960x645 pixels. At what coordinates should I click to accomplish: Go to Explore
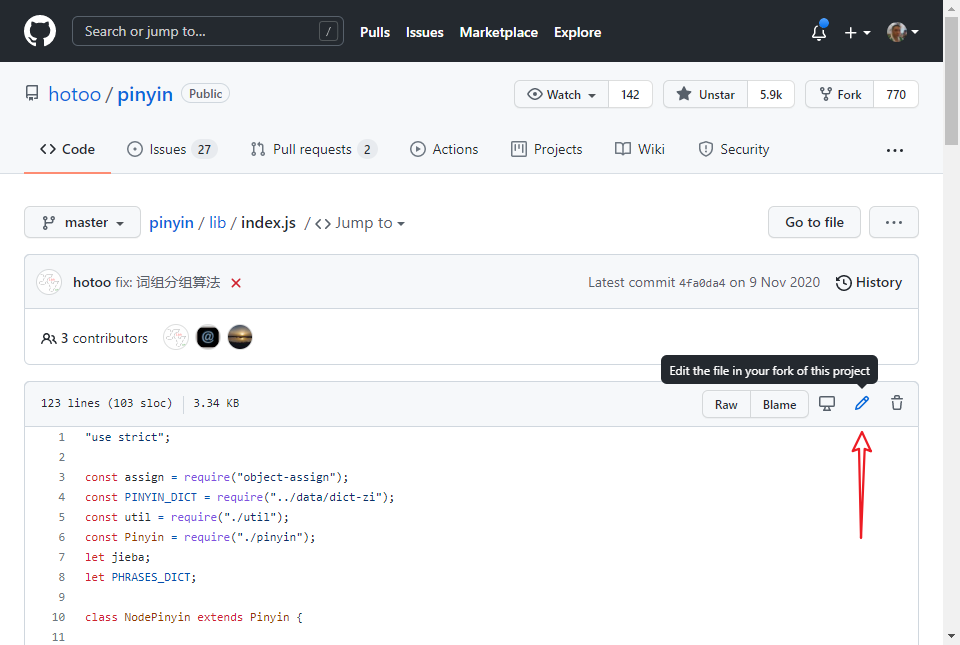pos(577,32)
